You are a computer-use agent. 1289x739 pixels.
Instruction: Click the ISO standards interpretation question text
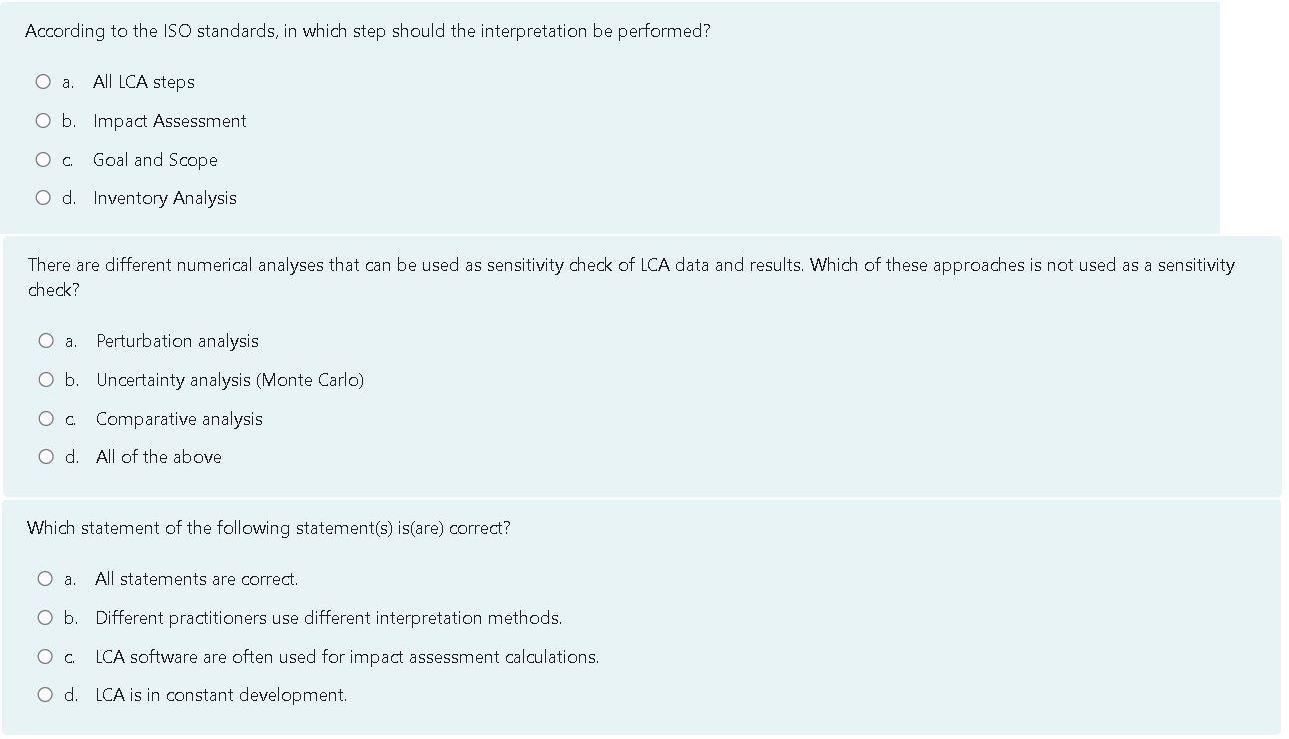(x=368, y=31)
